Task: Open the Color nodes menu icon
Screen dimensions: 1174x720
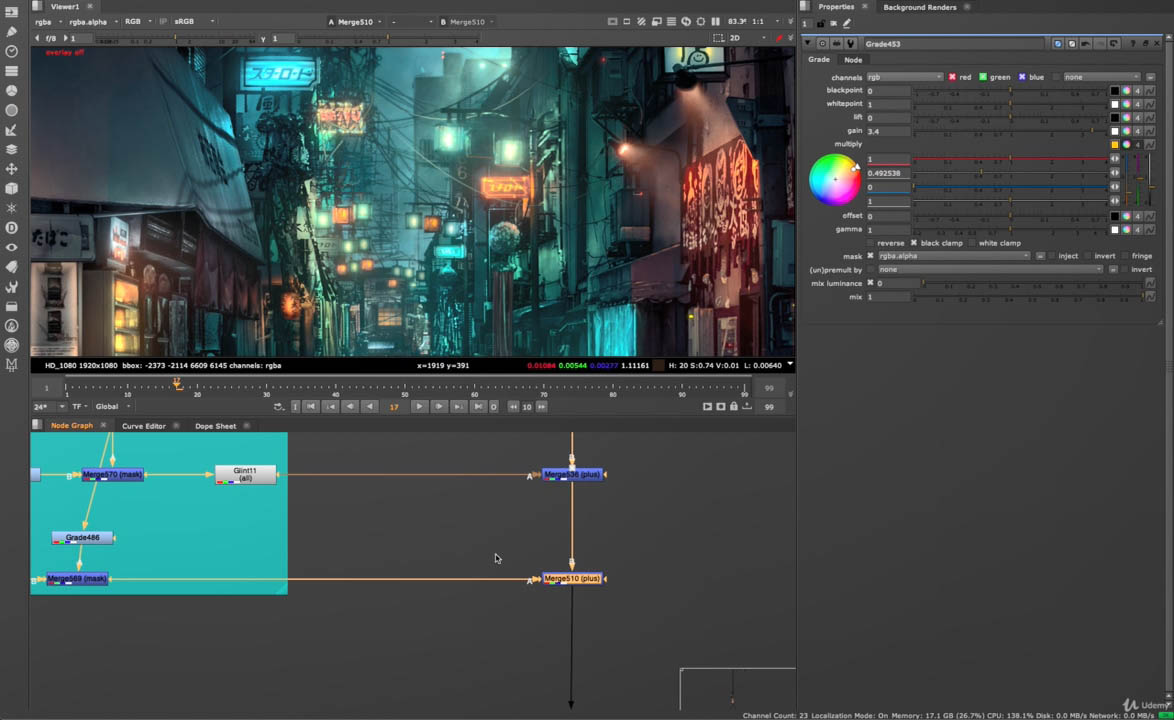Action: 11,91
